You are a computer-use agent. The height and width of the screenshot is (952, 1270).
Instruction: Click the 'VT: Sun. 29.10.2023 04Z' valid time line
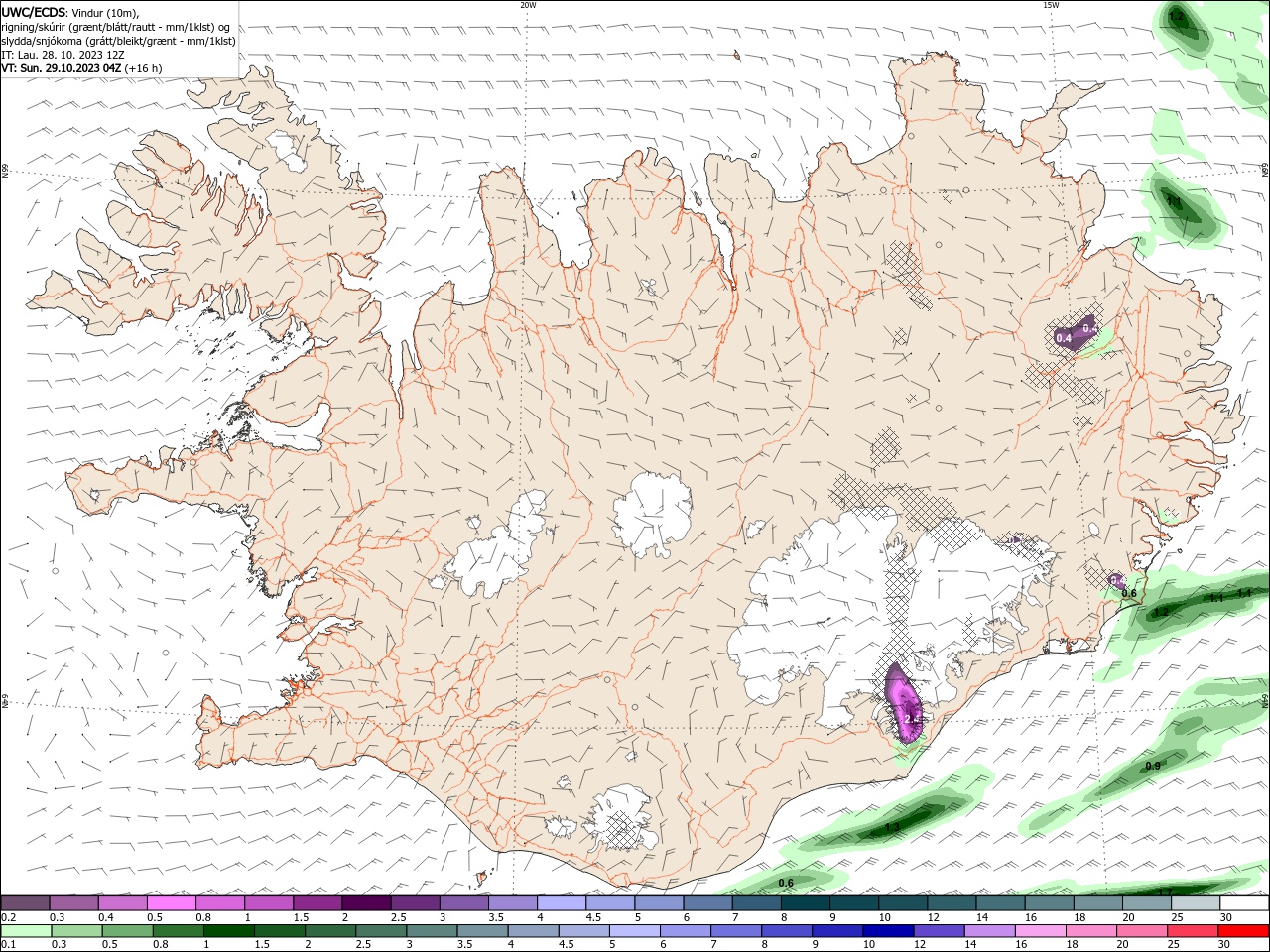[x=62, y=68]
